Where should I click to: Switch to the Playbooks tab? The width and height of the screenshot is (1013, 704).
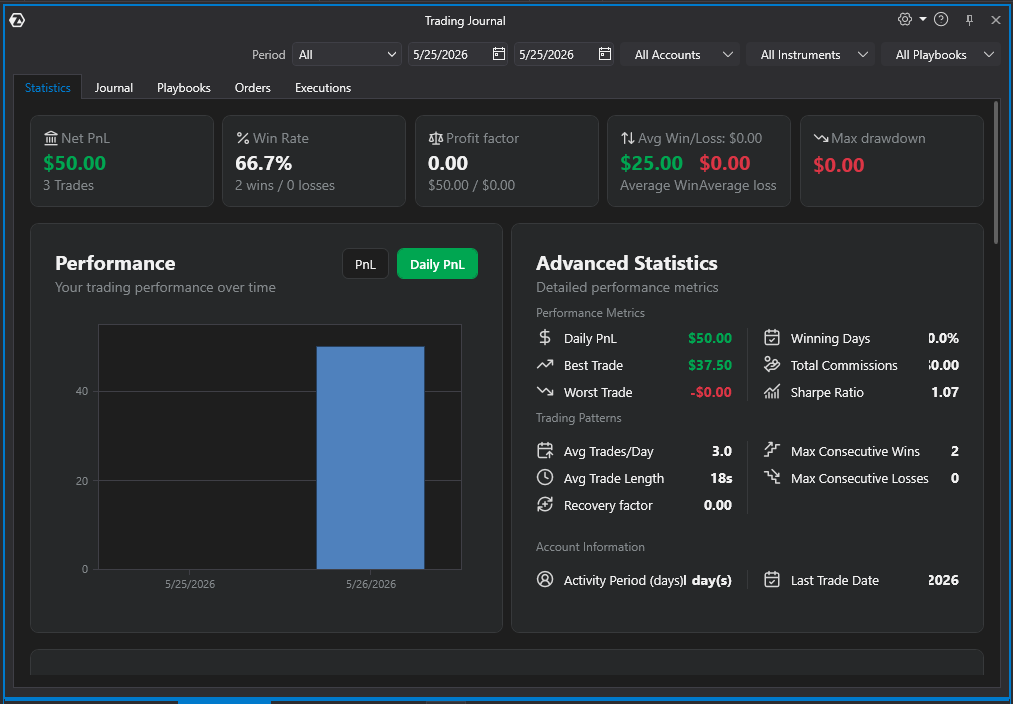click(183, 87)
